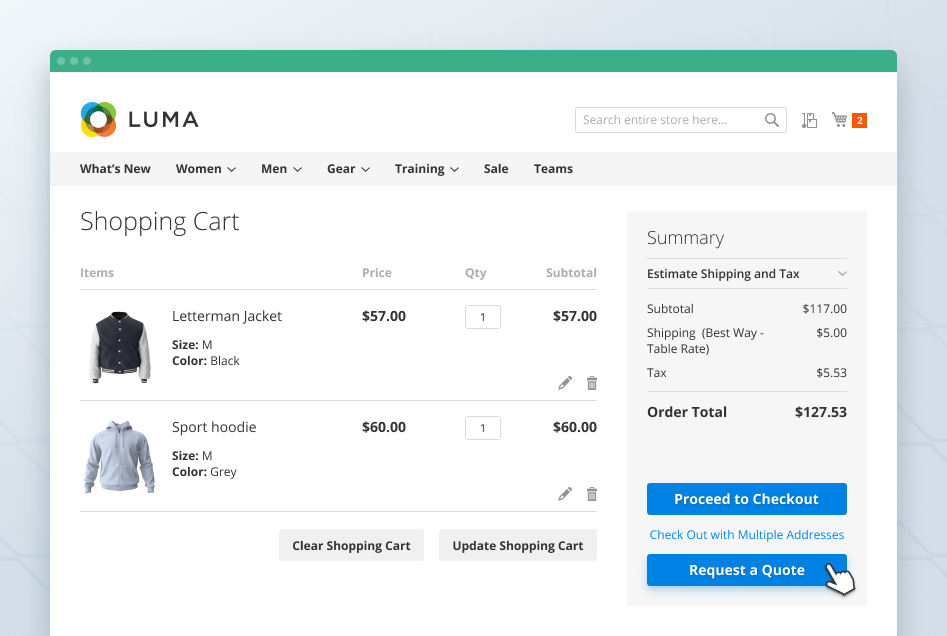This screenshot has height=636, width=947.
Task: Click the Request a Quote button
Action: tap(746, 570)
